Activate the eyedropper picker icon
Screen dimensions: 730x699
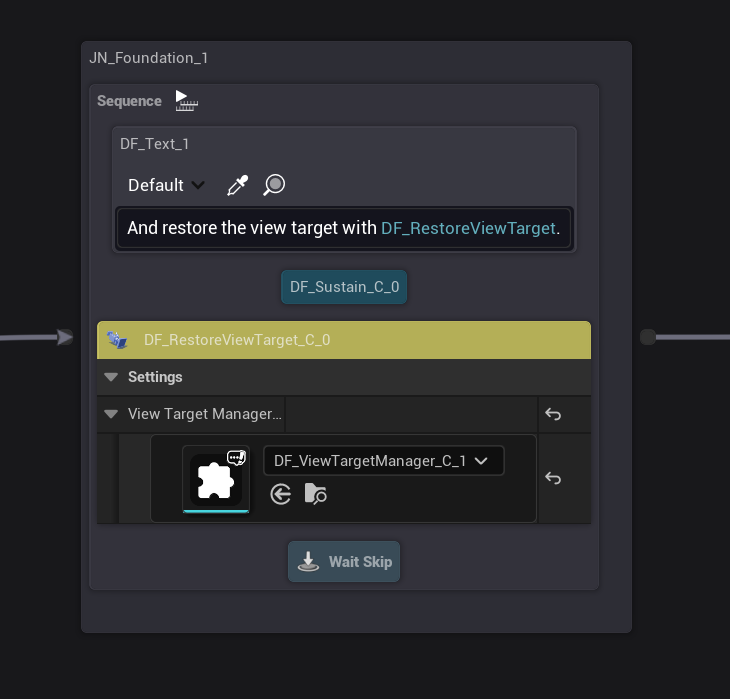[x=237, y=185]
